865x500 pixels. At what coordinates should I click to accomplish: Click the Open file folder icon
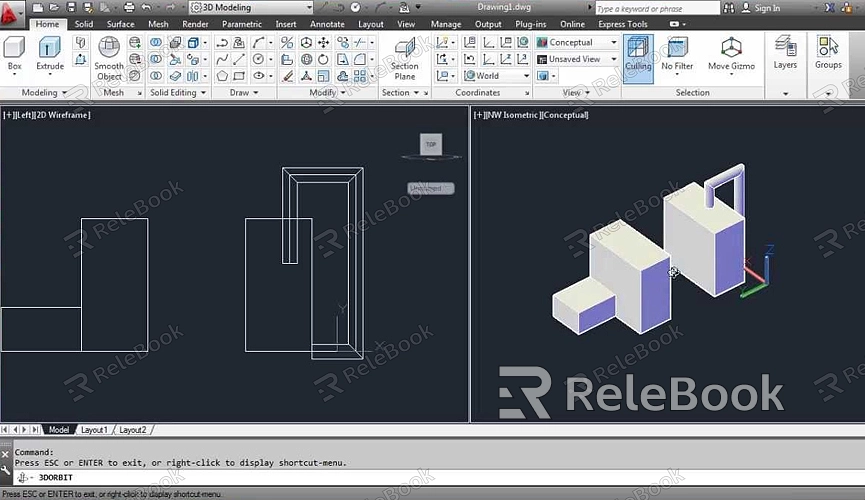tap(54, 7)
